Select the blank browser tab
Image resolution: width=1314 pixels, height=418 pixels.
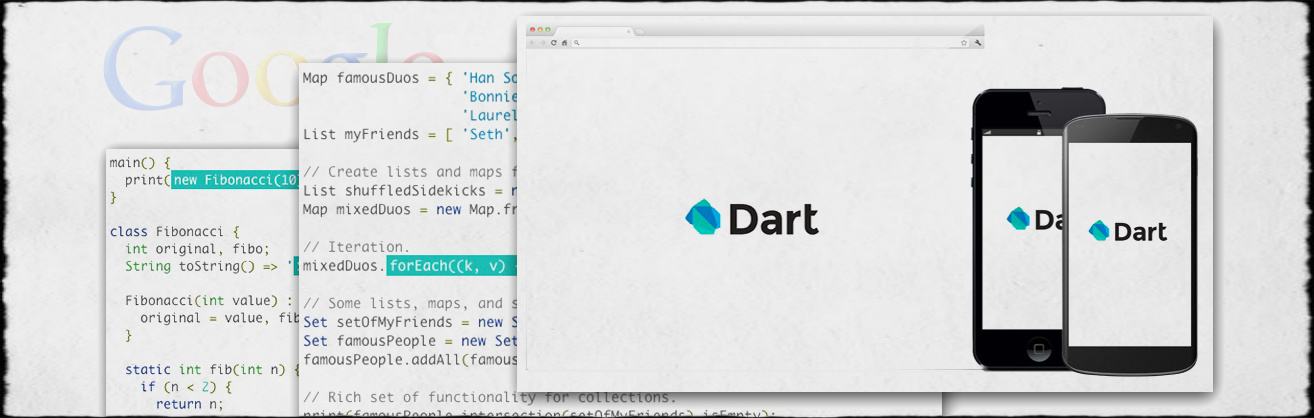click(x=595, y=31)
